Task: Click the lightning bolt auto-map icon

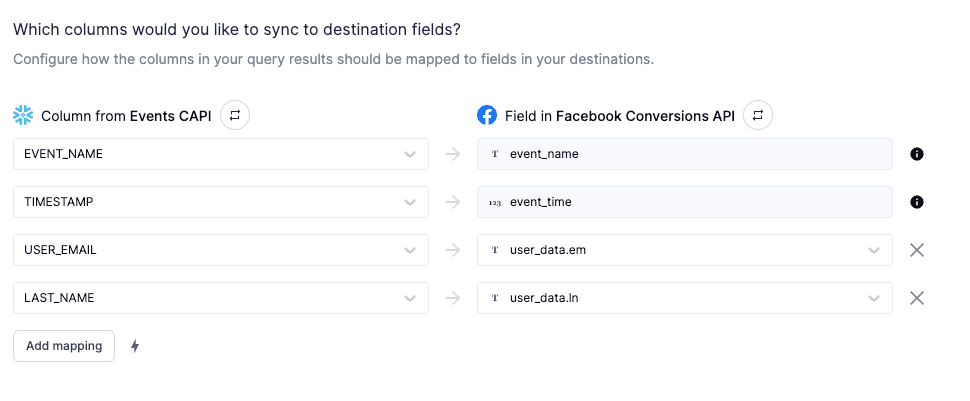Action: click(136, 346)
